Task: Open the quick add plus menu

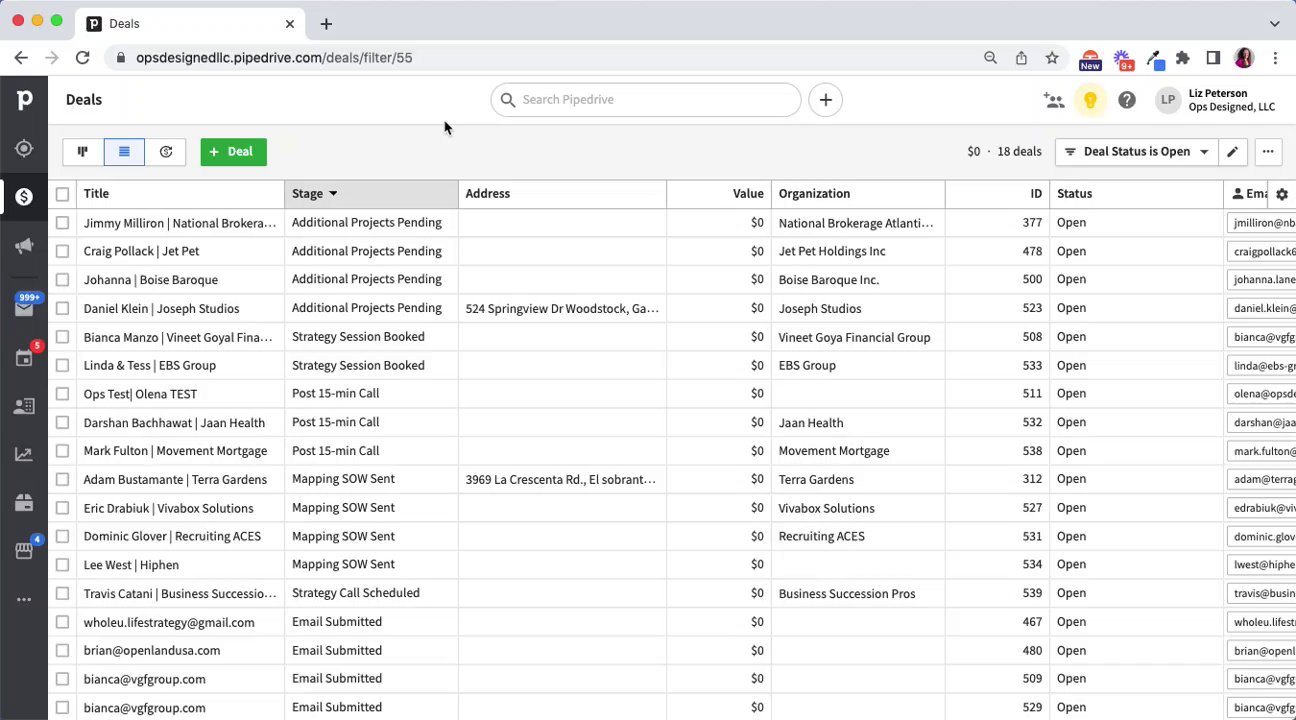Action: [825, 100]
